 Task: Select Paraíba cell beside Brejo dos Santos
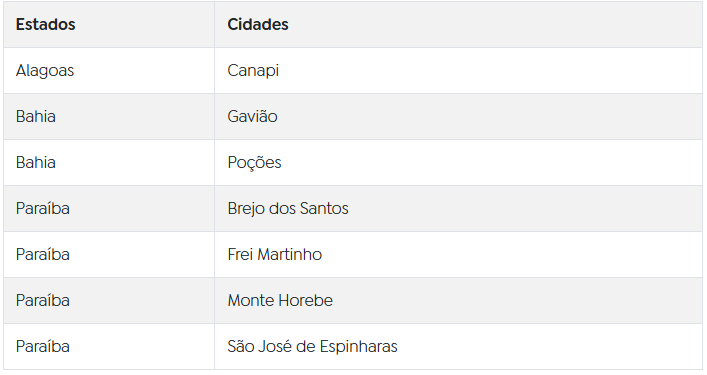point(109,208)
